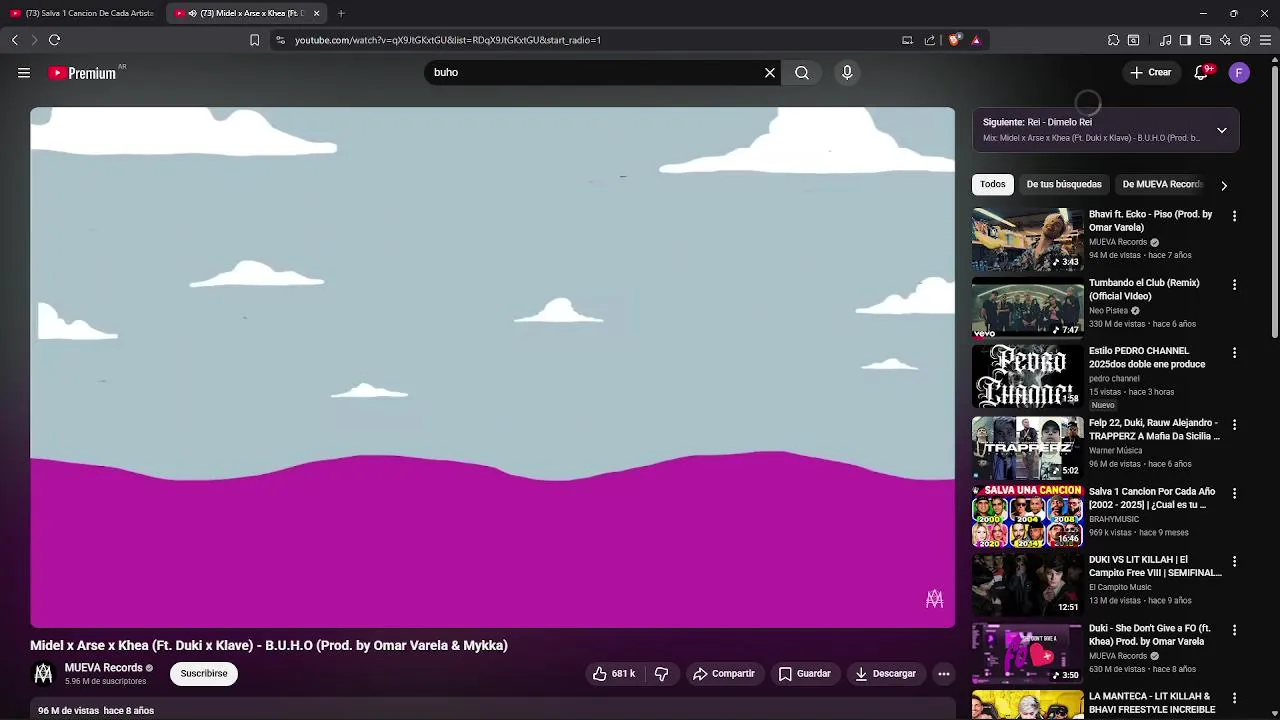Toggle the browser sidebar panel

click(1185, 40)
